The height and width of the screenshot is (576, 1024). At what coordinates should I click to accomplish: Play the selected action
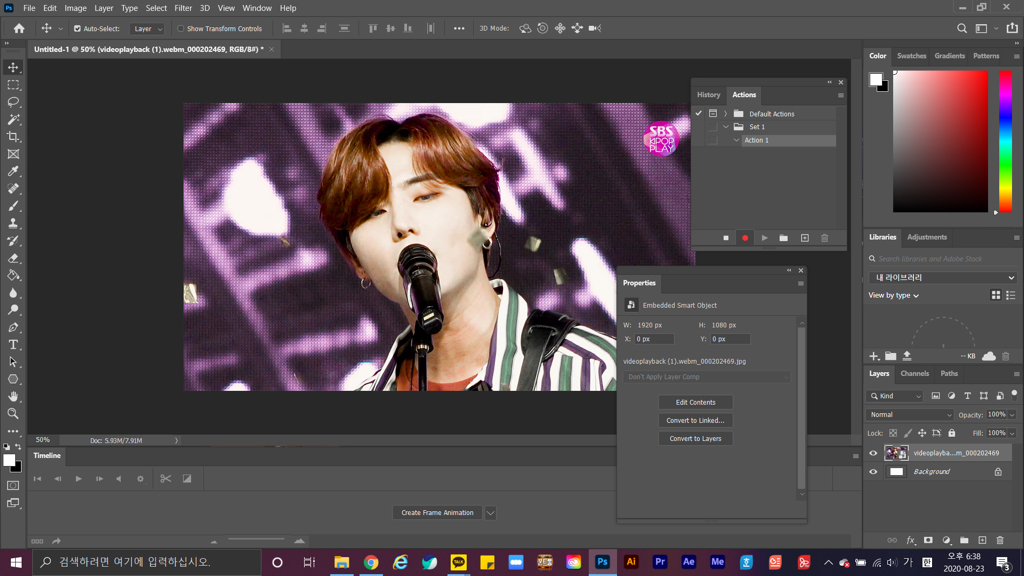tap(765, 238)
